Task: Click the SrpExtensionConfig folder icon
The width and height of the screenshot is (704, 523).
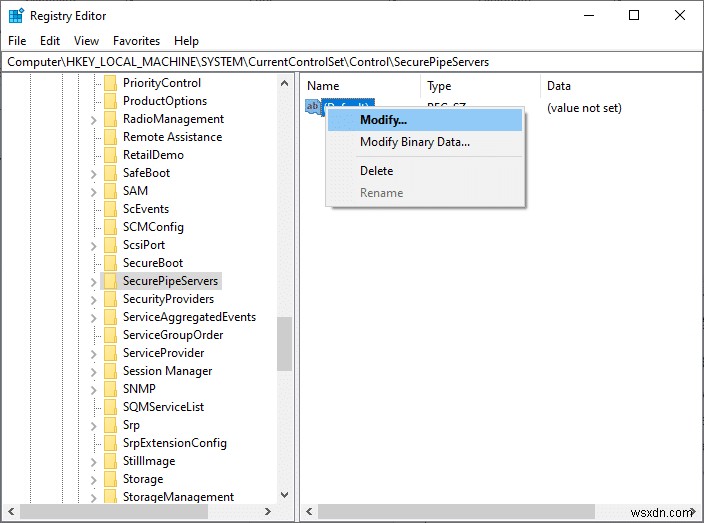Action: (x=110, y=443)
